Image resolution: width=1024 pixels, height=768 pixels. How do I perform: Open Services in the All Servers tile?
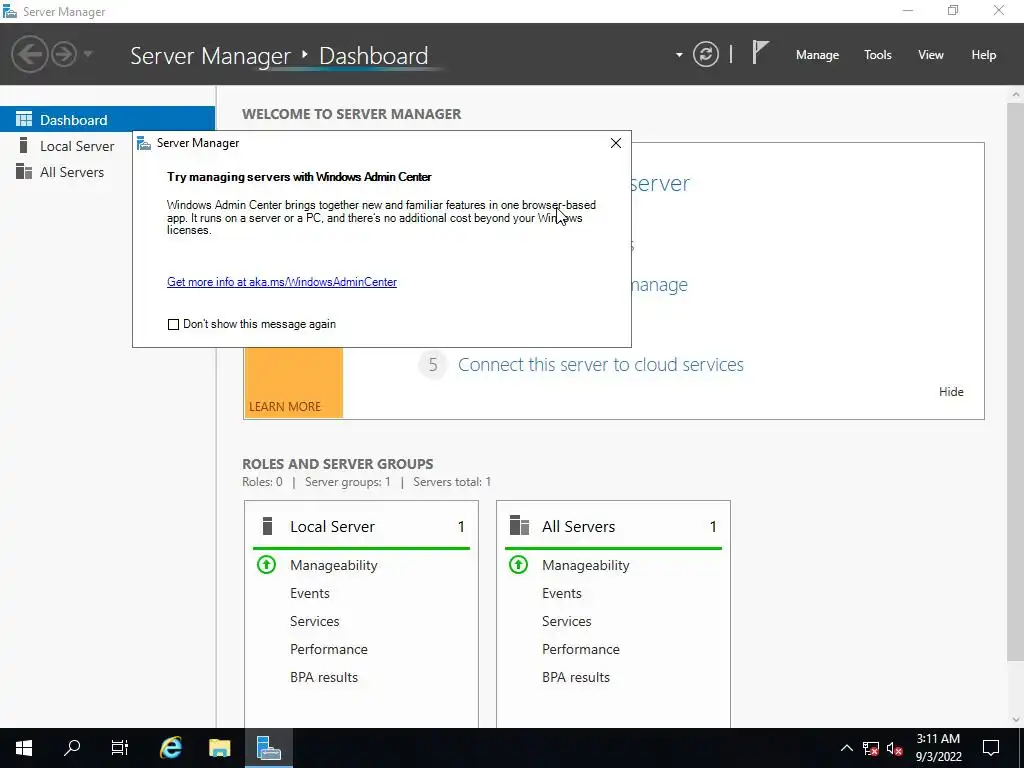click(566, 621)
